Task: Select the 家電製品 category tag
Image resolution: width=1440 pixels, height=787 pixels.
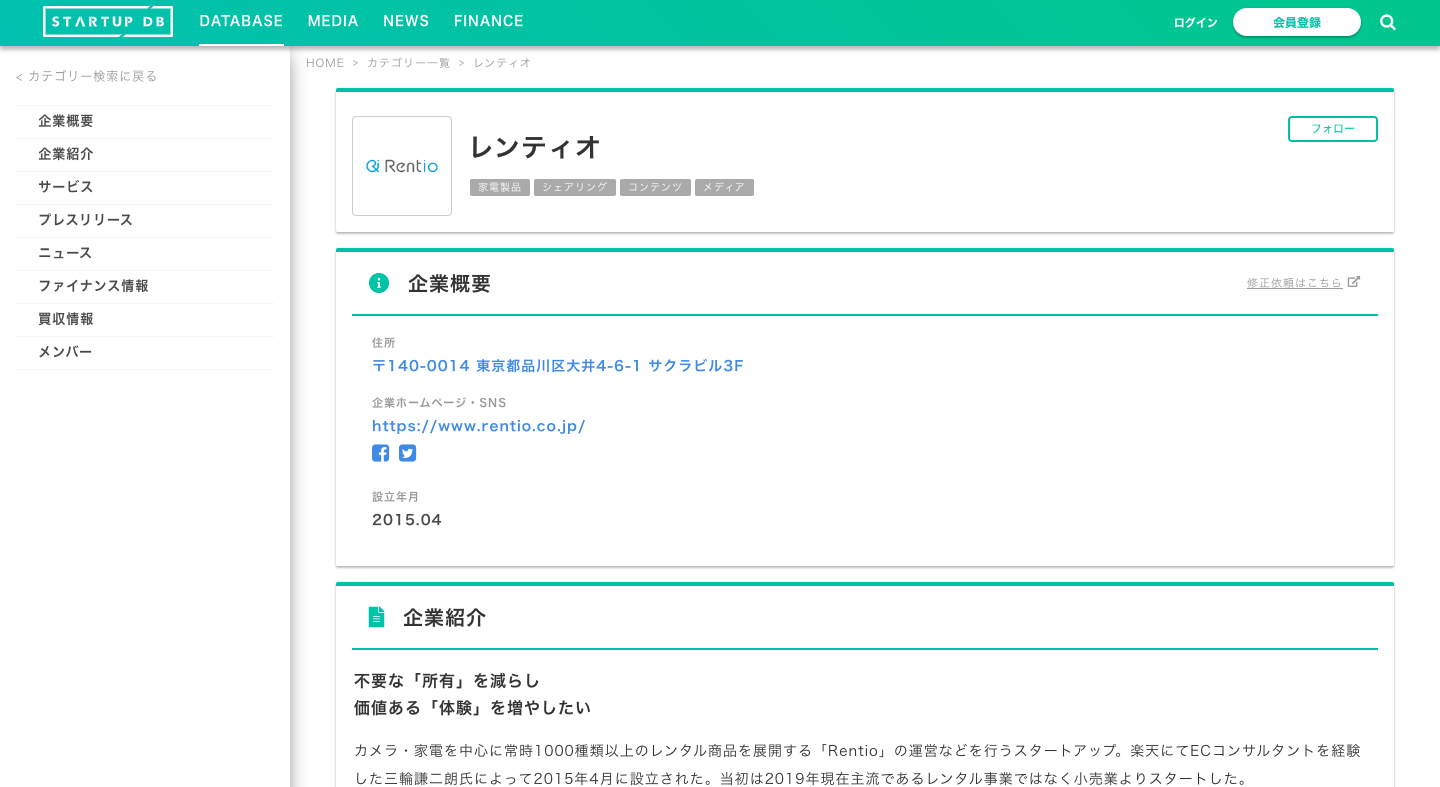Action: tap(500, 187)
